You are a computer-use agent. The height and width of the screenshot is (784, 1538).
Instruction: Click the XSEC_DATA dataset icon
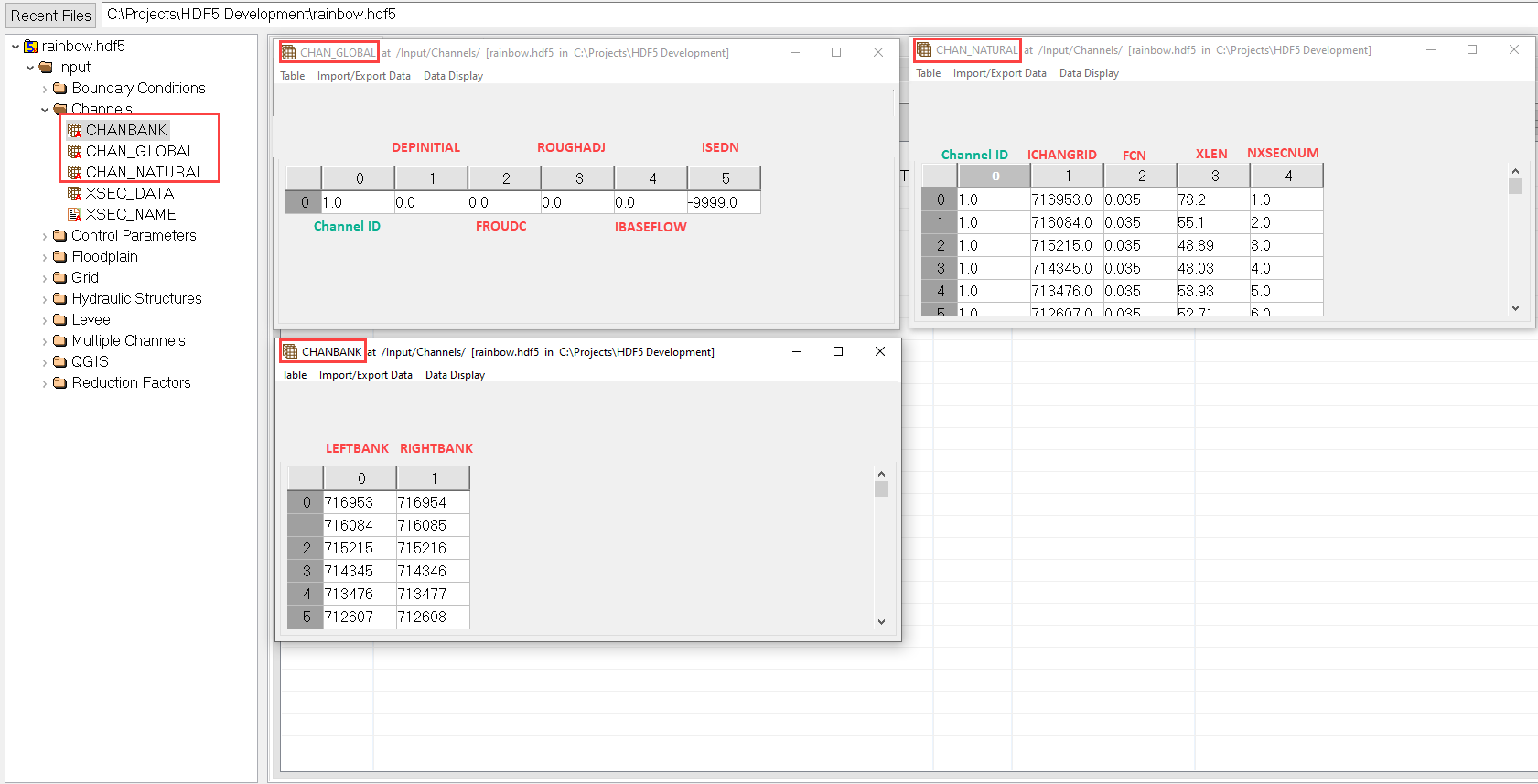pos(75,194)
